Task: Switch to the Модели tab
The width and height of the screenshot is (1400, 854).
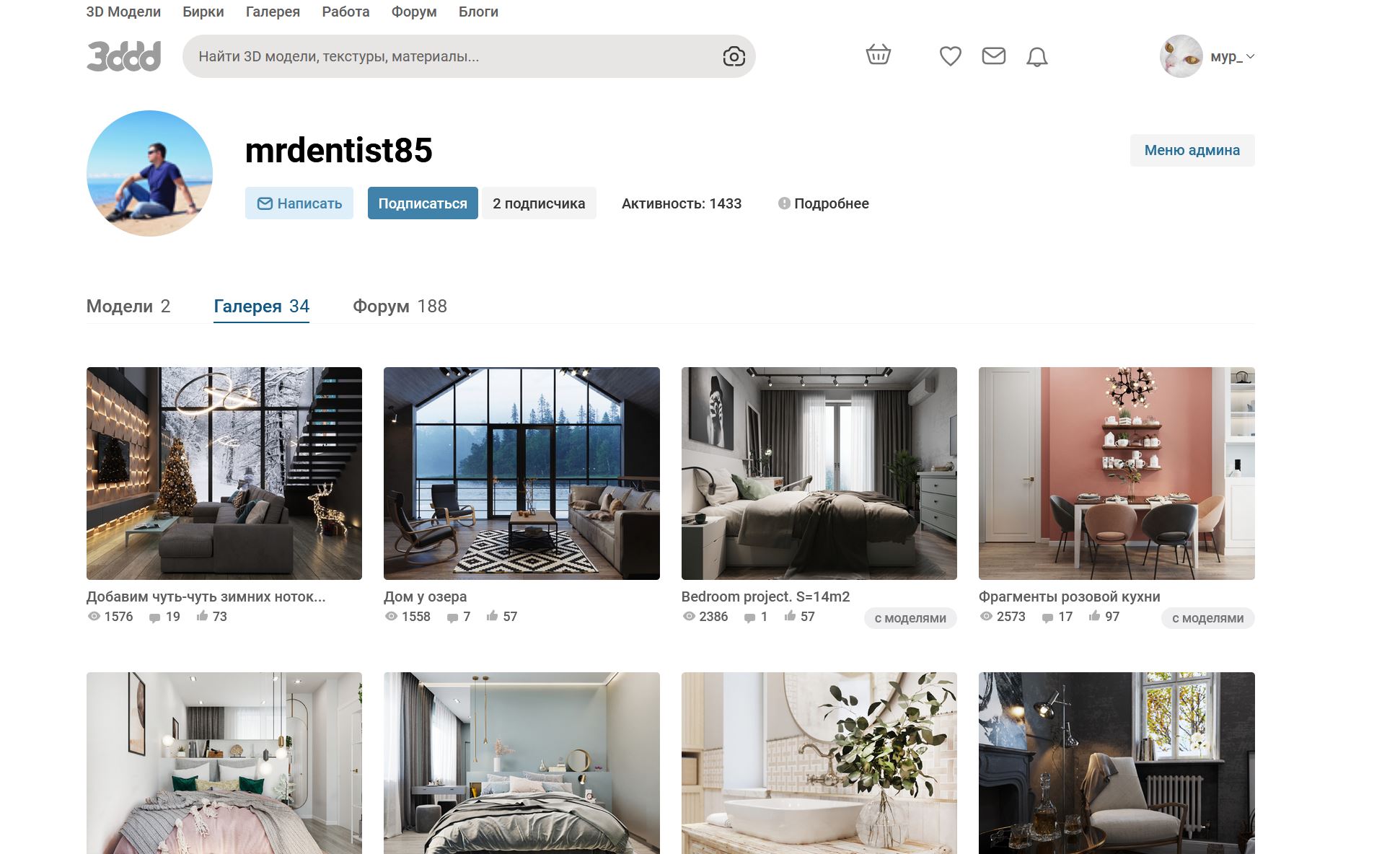Action: (128, 307)
